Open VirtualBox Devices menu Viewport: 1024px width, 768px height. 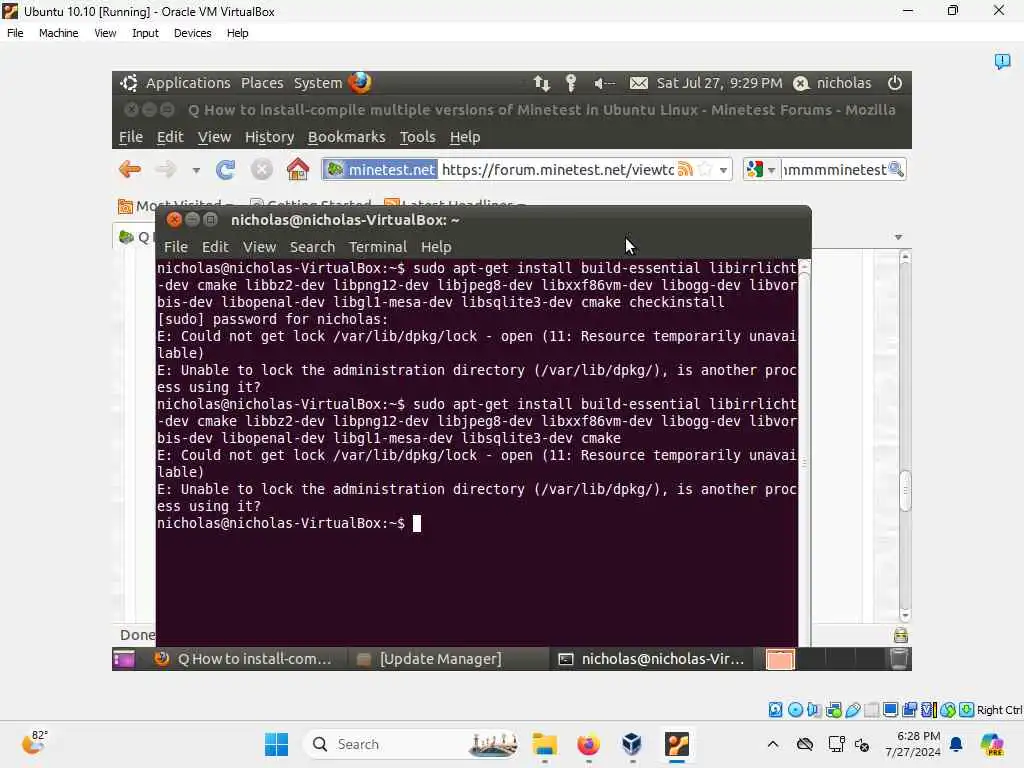(192, 33)
